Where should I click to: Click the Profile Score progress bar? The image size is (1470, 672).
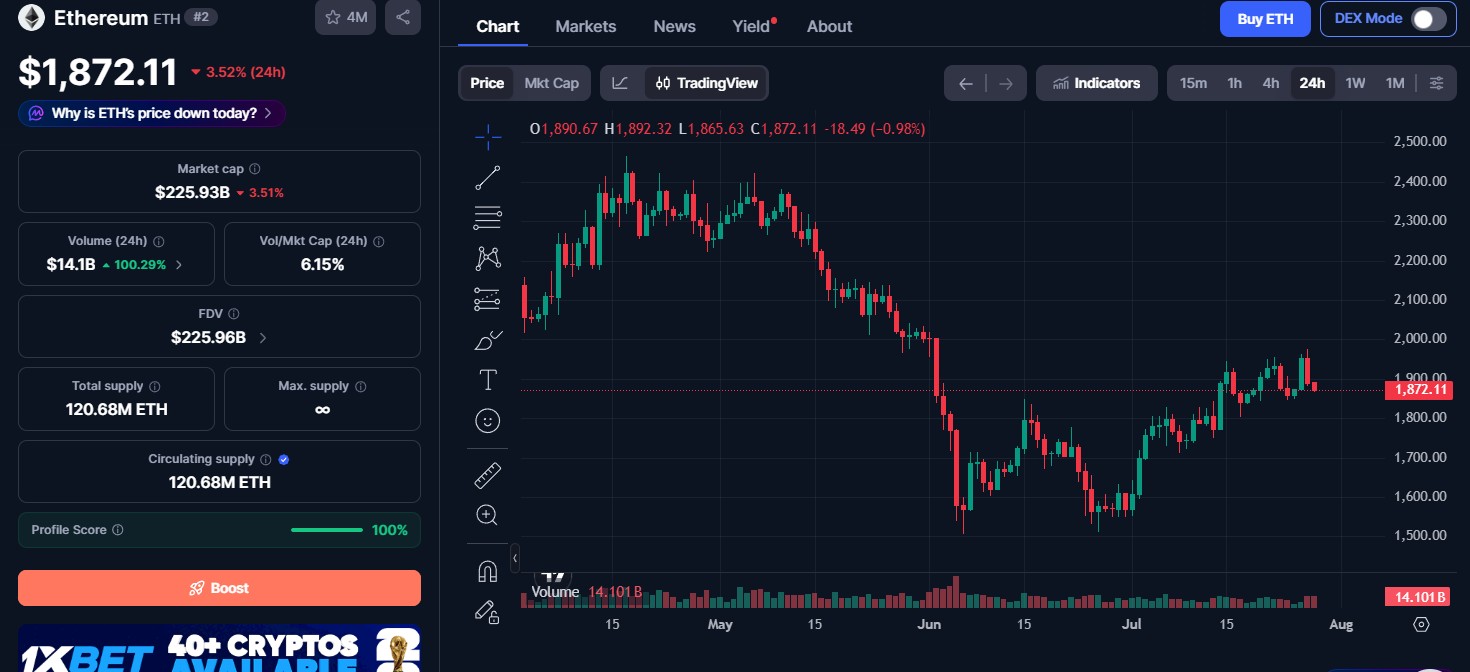click(327, 530)
